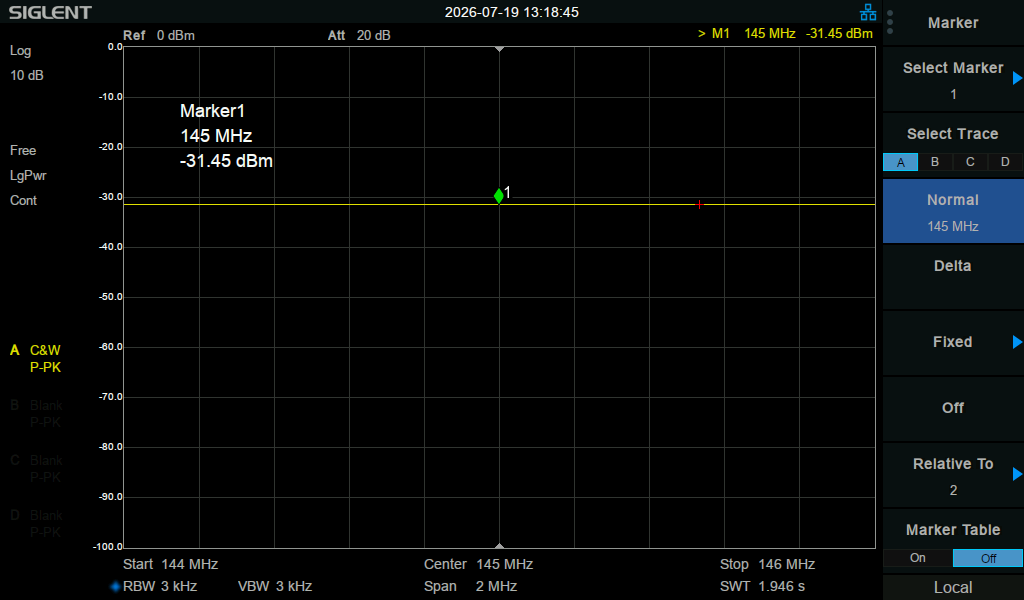Screen dimensions: 1024x600
Task: Click the 10 dB per division label
Action: pos(27,76)
